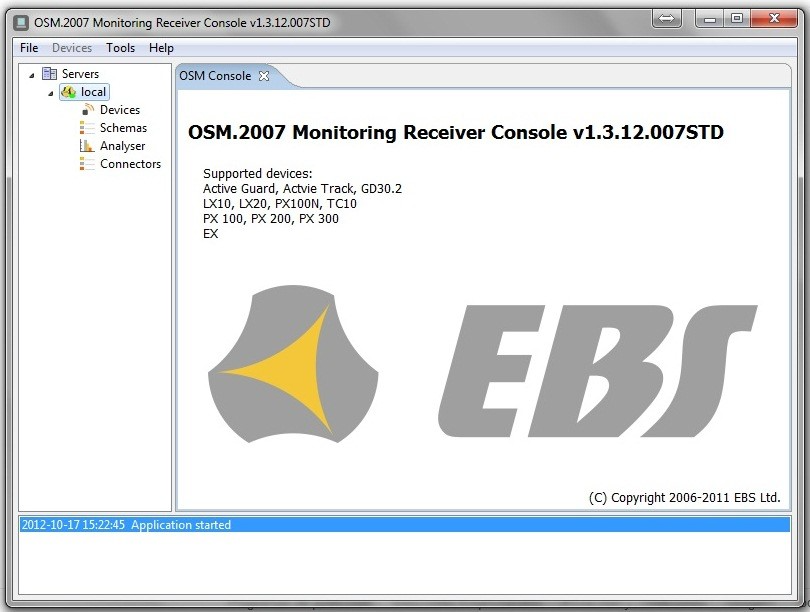
Task: Maximize the OSM.2007 window
Action: coord(737,19)
